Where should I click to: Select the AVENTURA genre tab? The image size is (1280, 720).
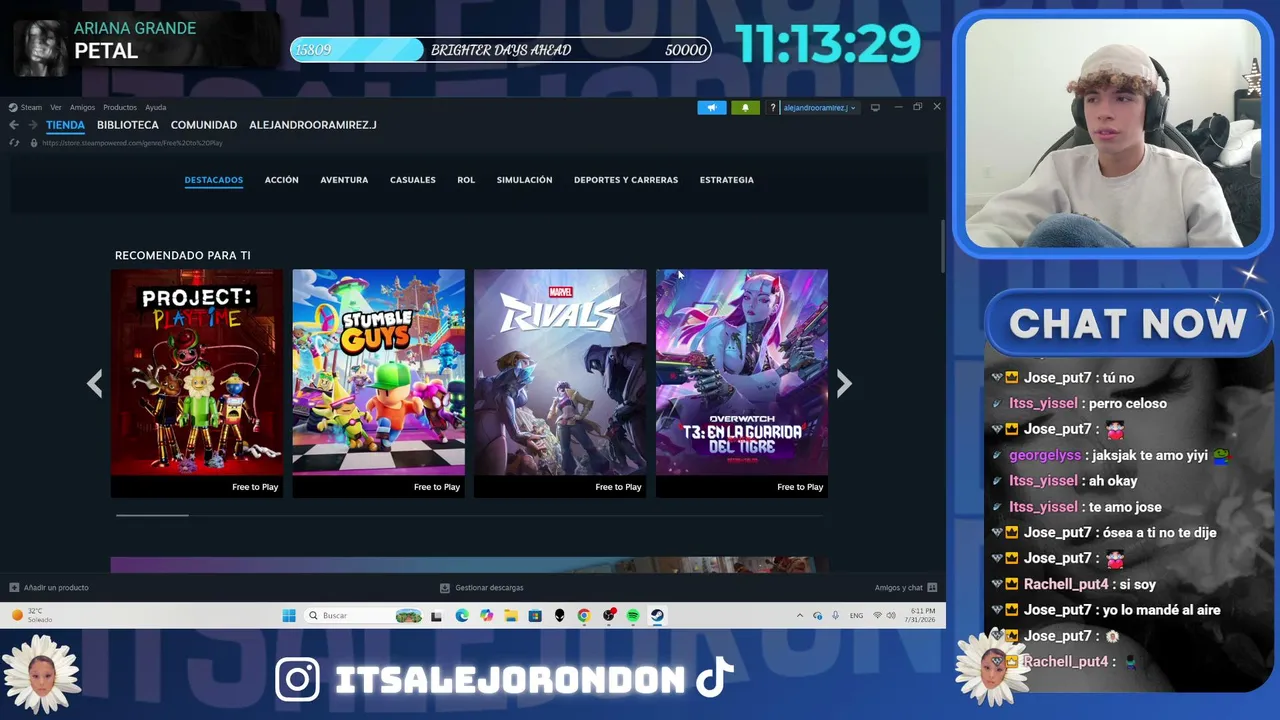(344, 180)
